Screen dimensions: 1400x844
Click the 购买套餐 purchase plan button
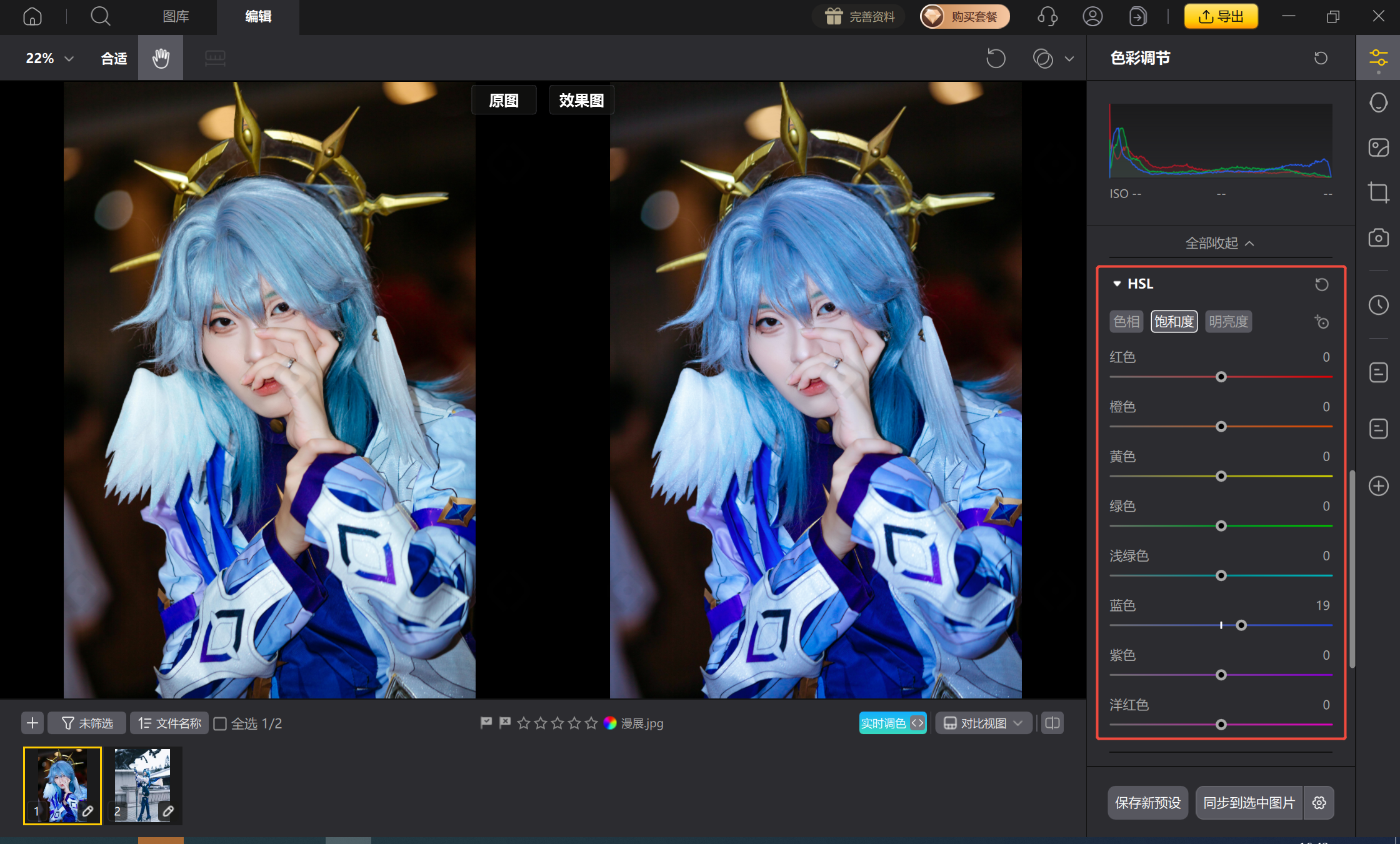tap(964, 17)
